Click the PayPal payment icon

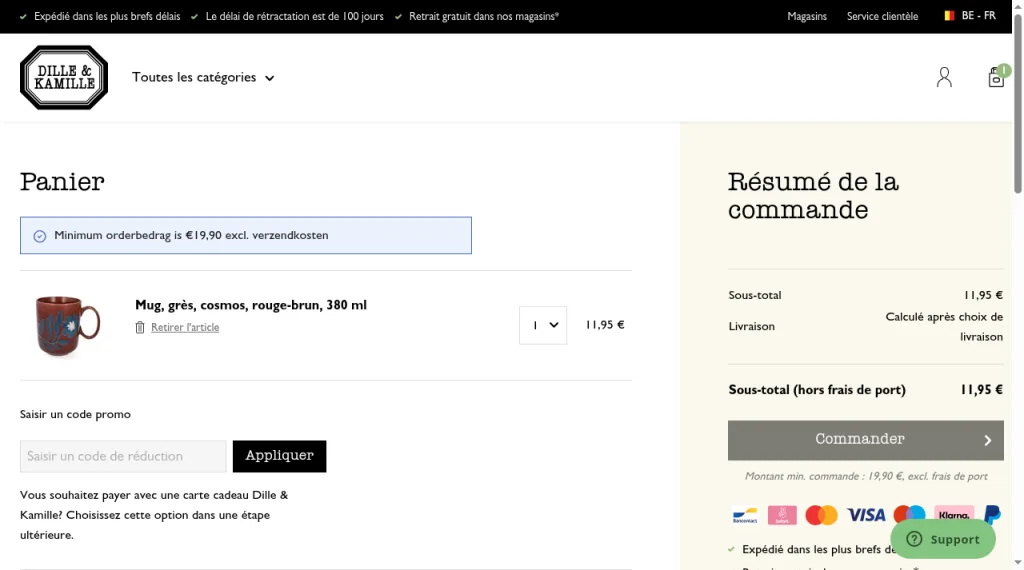point(992,515)
